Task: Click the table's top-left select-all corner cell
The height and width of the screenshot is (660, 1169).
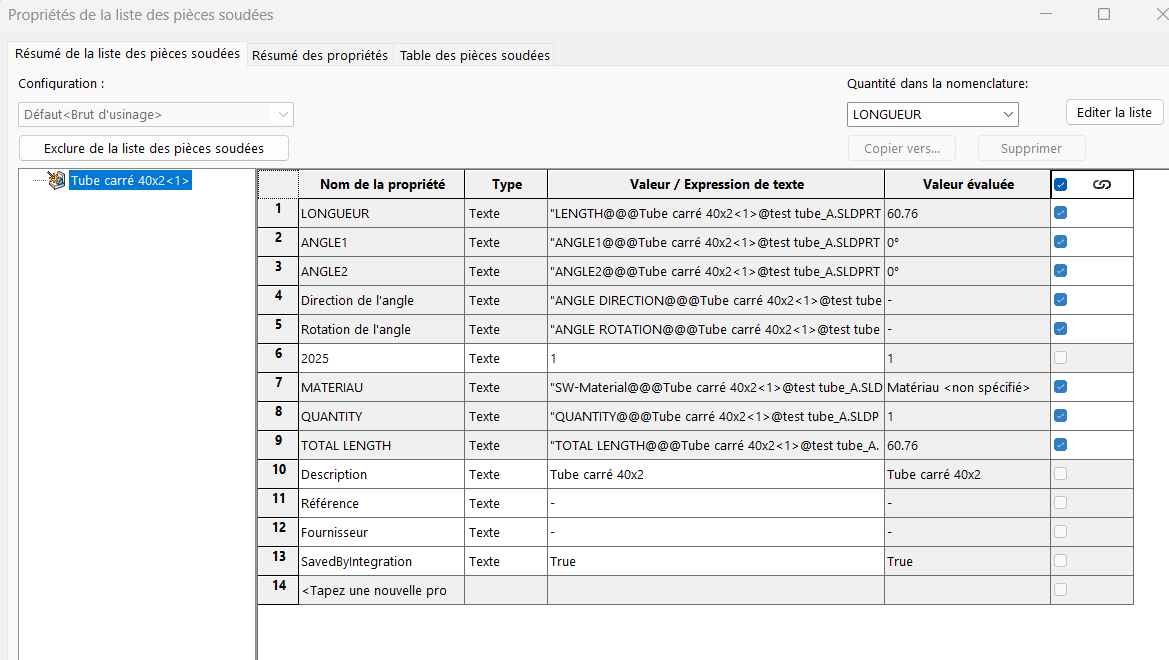Action: (x=278, y=184)
